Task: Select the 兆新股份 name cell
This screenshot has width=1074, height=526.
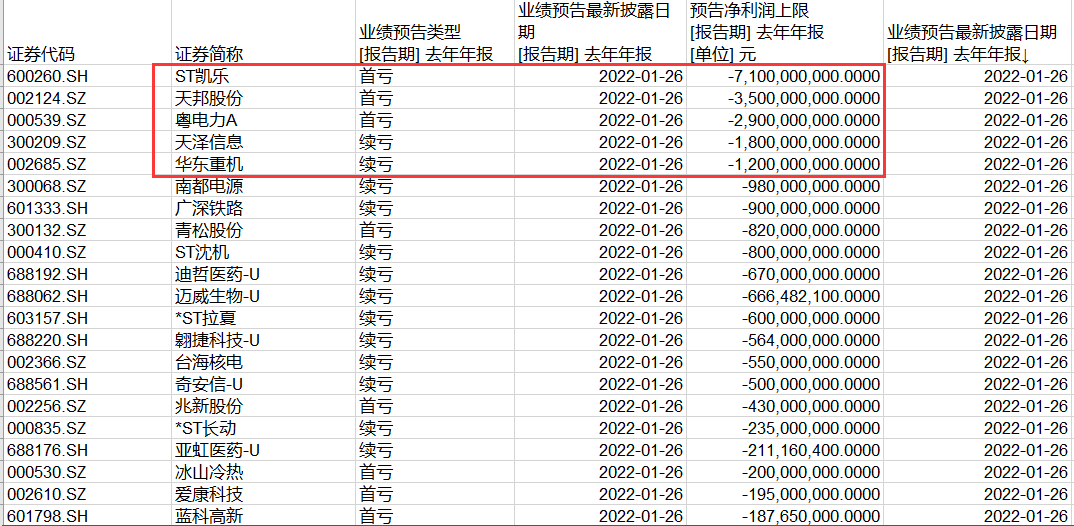Action: point(264,405)
